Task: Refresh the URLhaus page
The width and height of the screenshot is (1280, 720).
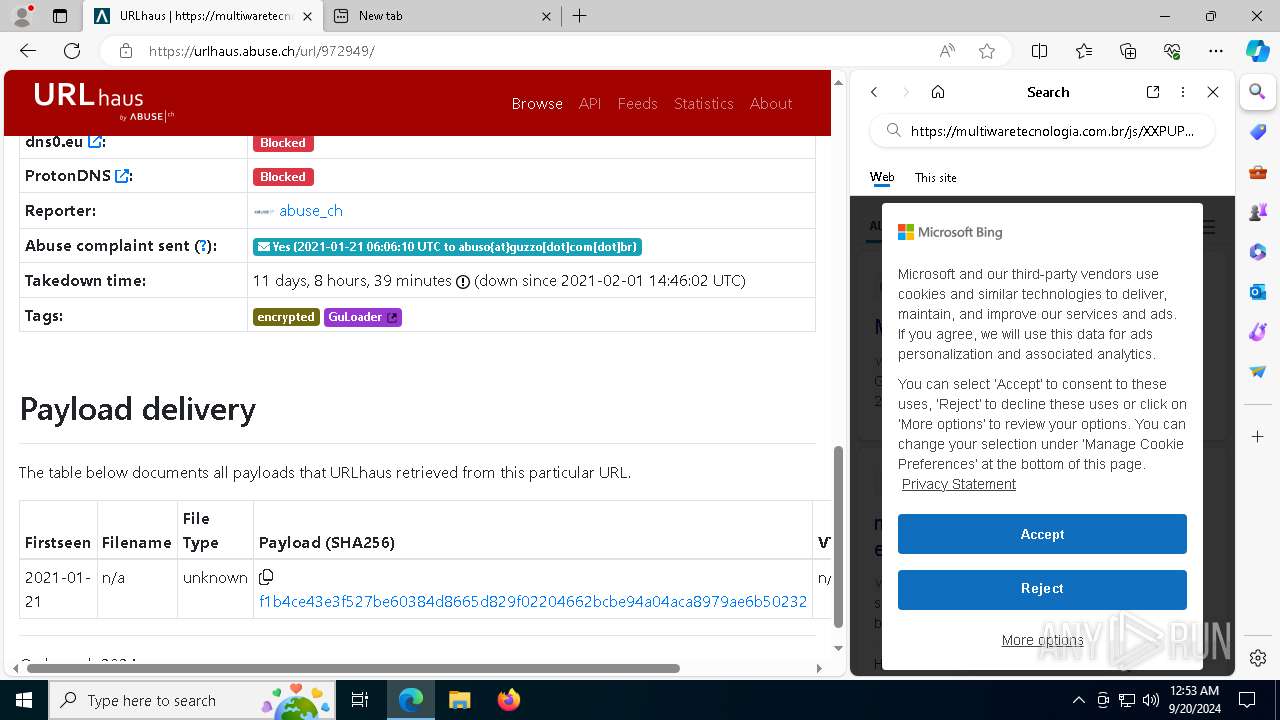Action: pos(72,51)
